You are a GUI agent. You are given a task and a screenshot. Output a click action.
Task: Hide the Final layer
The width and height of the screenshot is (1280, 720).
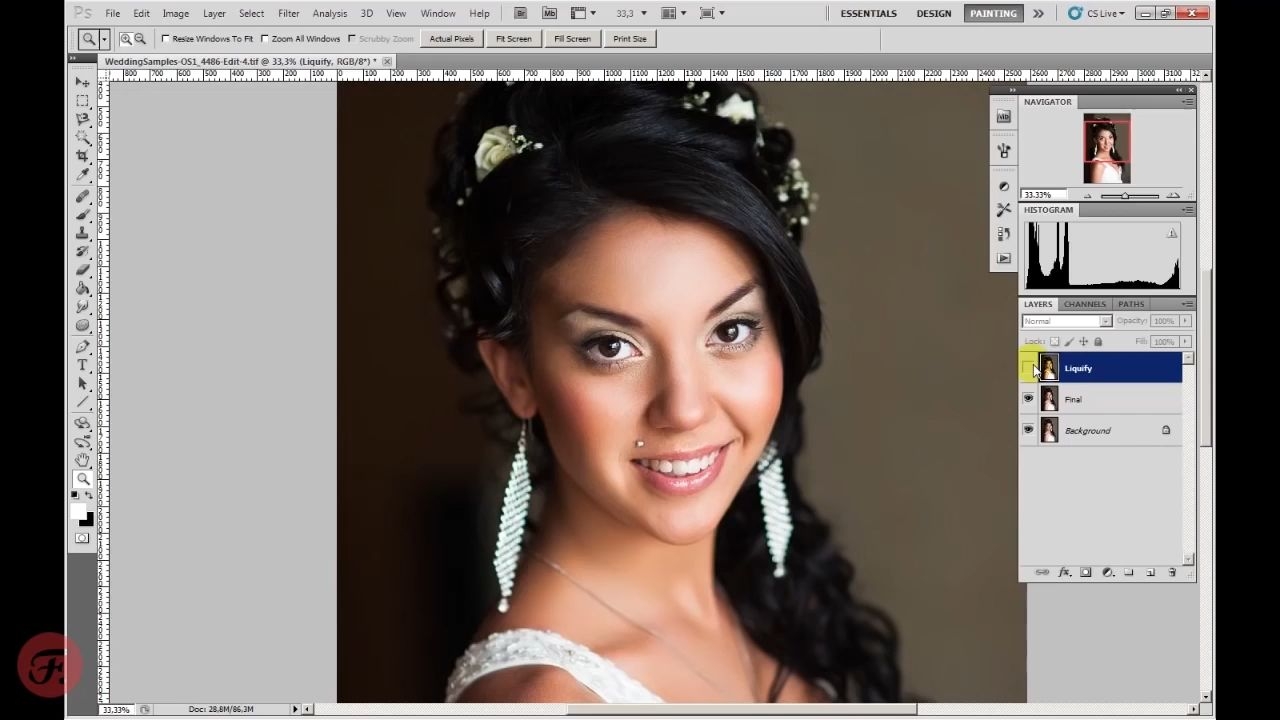1028,399
